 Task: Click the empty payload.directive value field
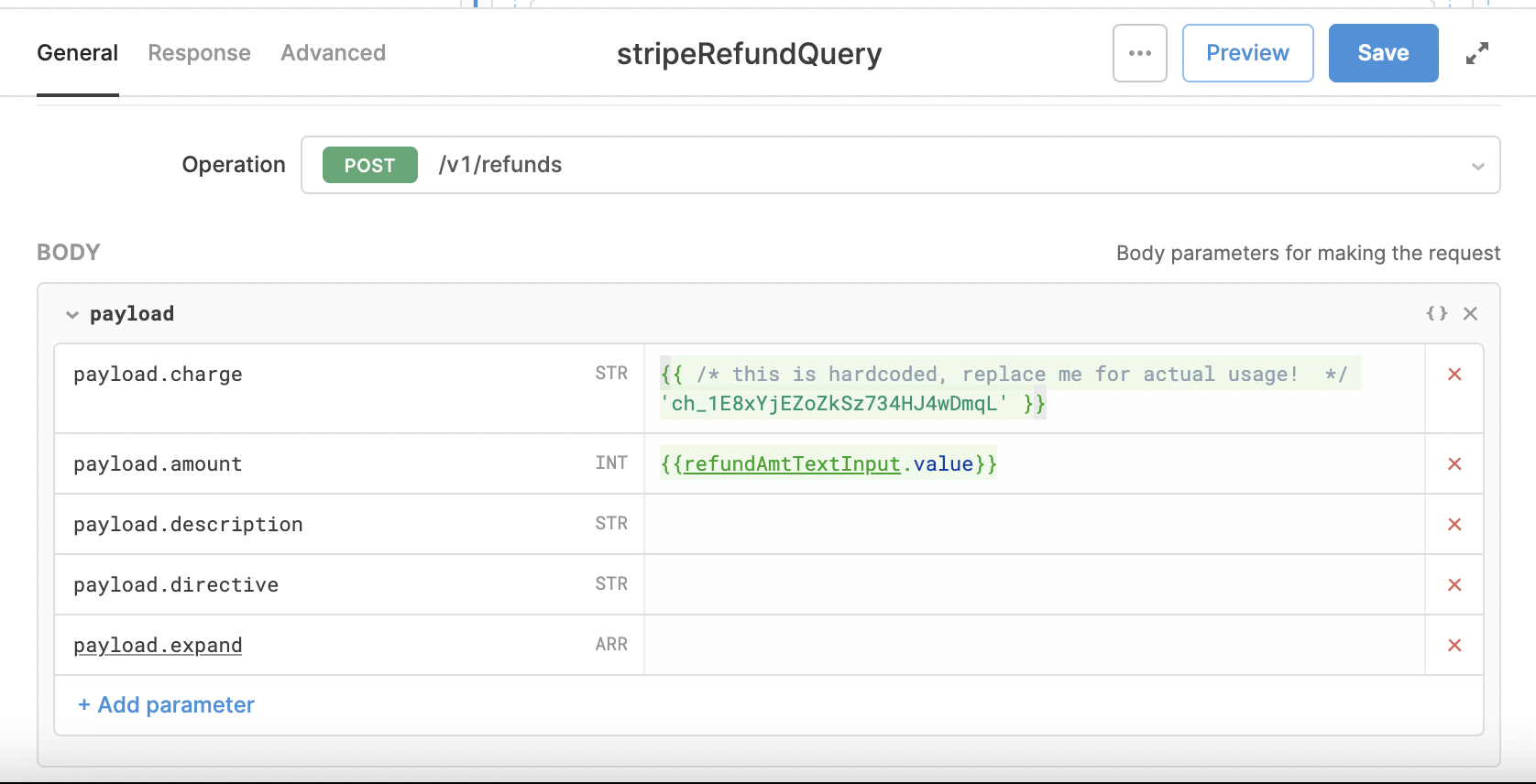(x=1034, y=584)
